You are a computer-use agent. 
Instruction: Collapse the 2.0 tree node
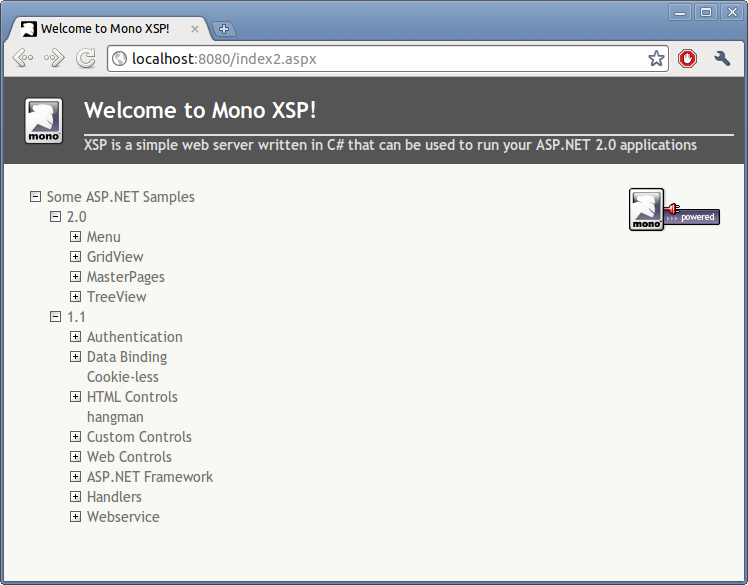[x=55, y=217]
